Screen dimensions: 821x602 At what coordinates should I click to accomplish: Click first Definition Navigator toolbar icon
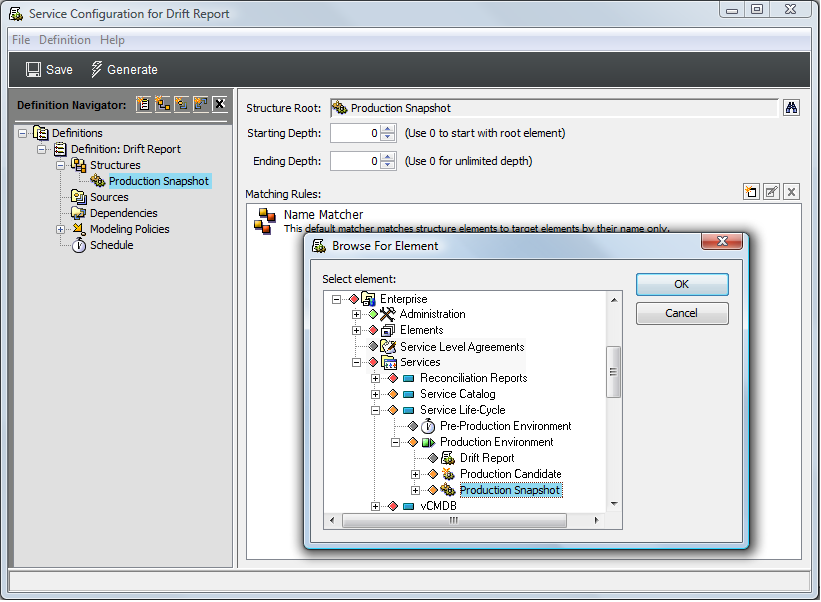point(143,104)
